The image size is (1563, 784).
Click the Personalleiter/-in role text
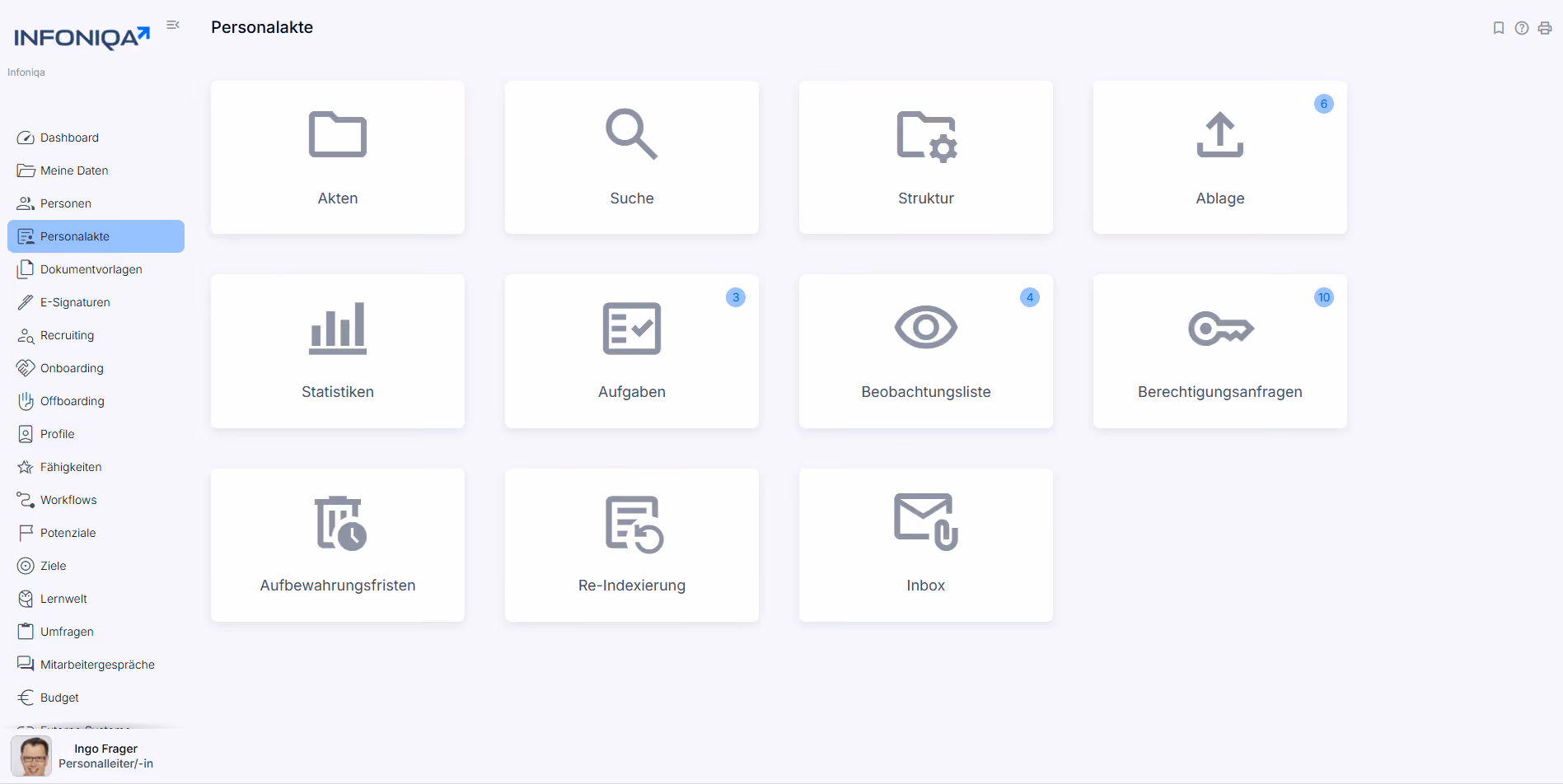[x=105, y=763]
